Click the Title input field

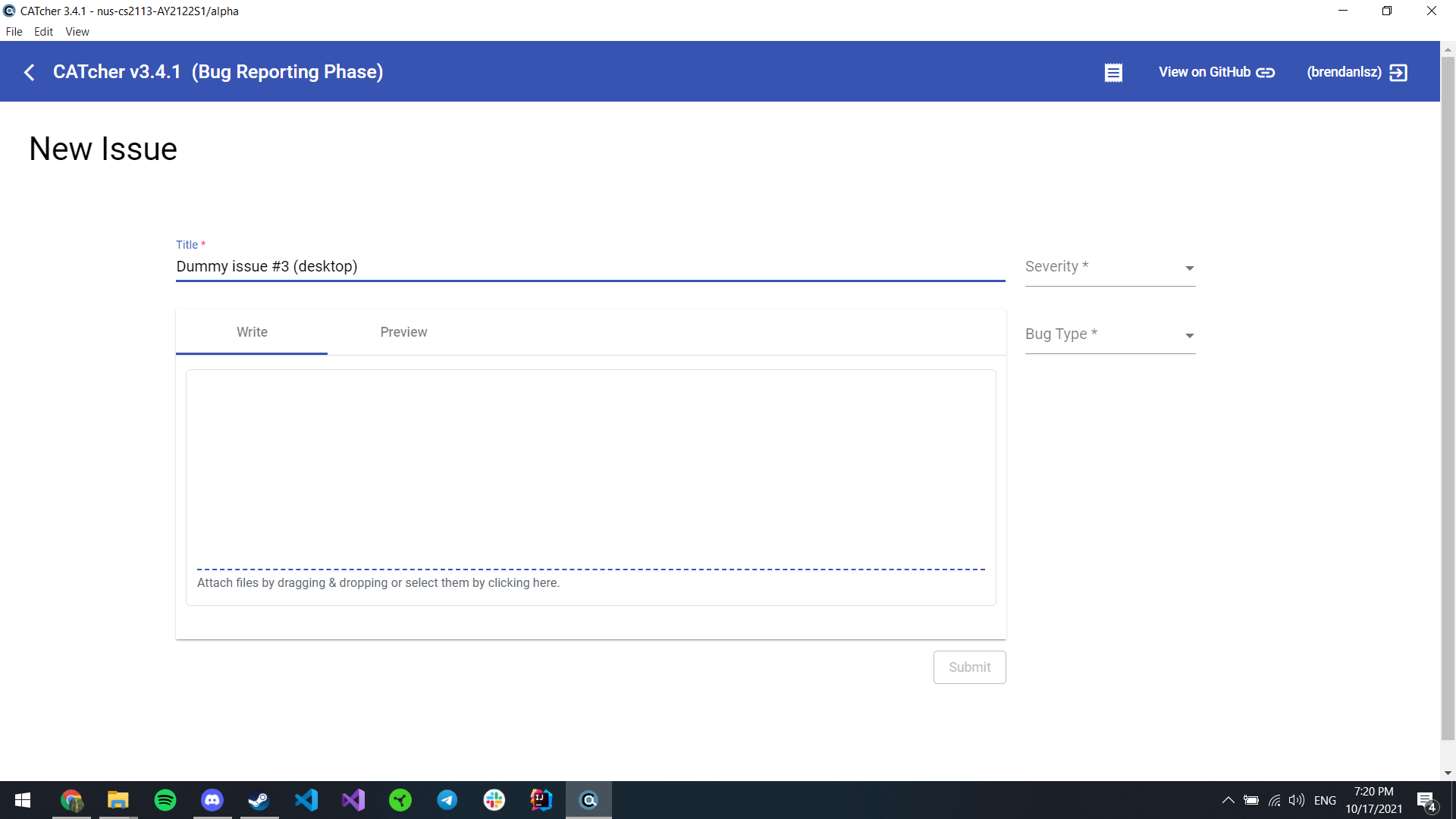pyautogui.click(x=590, y=267)
